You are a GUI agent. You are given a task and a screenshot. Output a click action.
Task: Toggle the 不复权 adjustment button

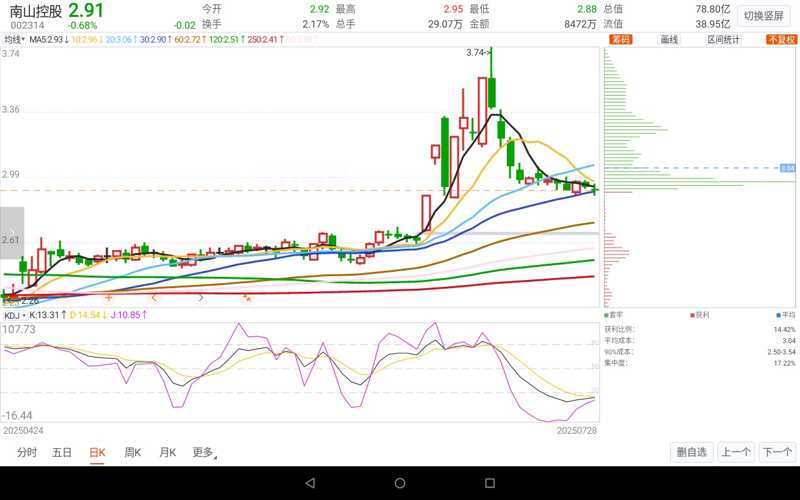point(781,39)
